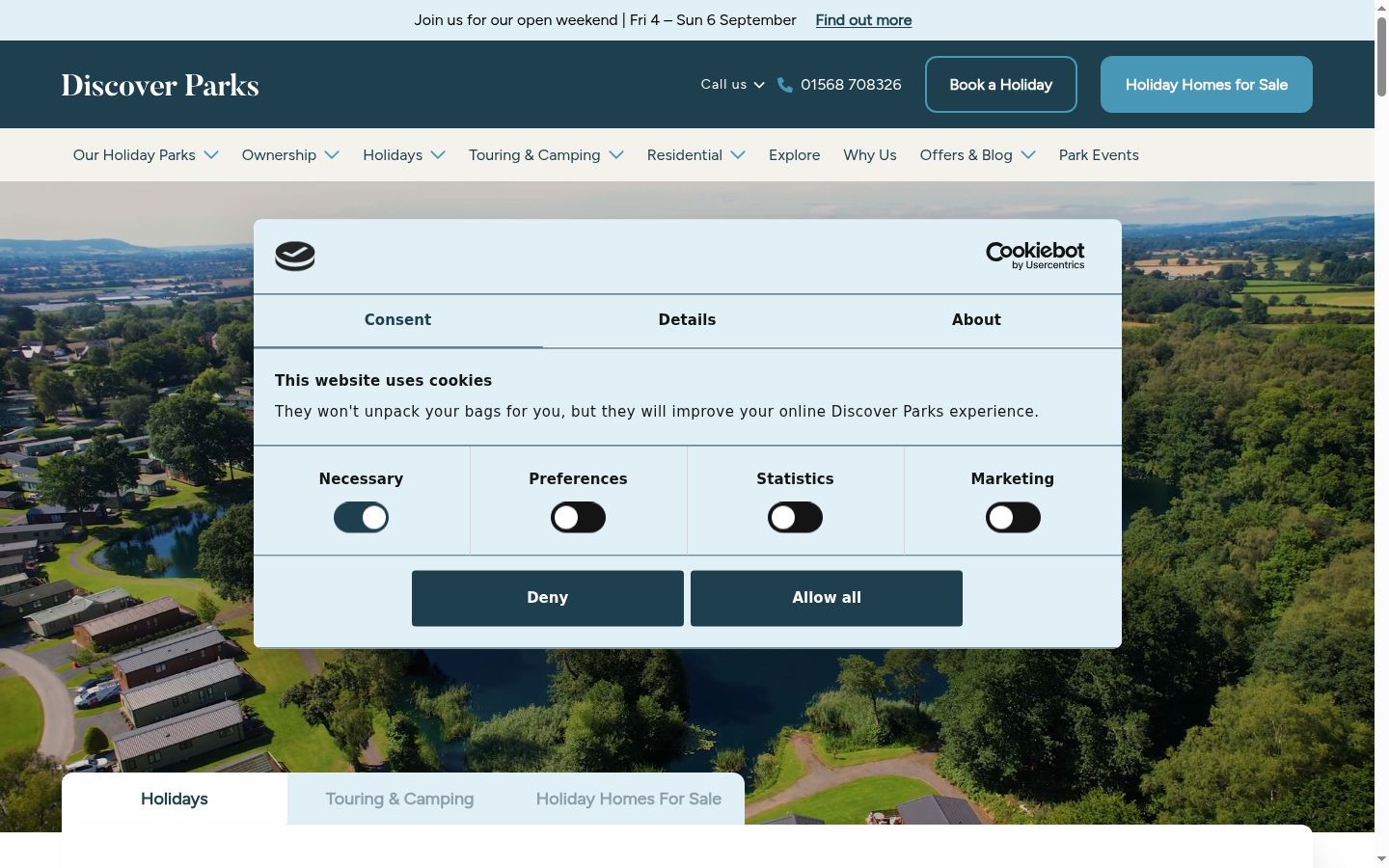
Task: Expand the Our Holiday Parks menu
Action: (146, 155)
